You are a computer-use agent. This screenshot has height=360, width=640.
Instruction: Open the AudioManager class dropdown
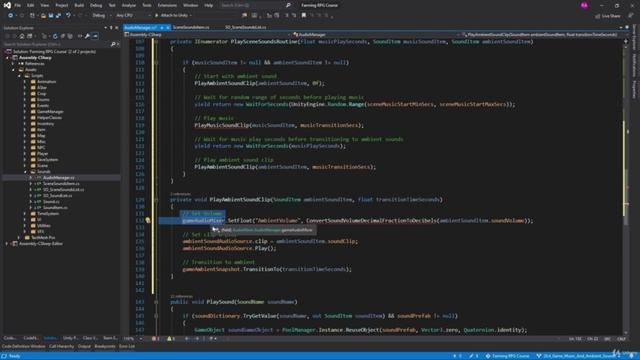coord(376,35)
